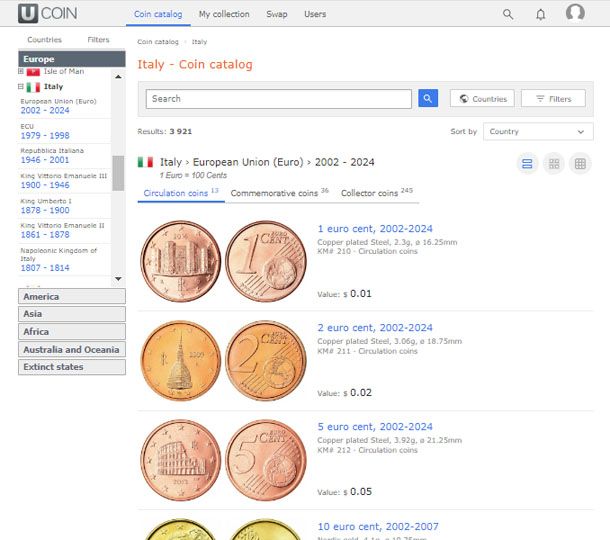The height and width of the screenshot is (540, 610).
Task: Switch to Collector coins tab
Action: 377,193
